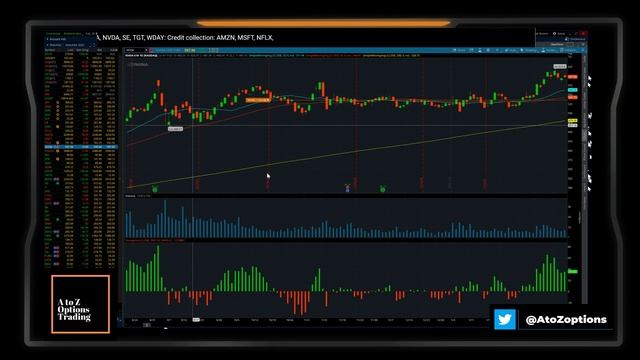640x360 pixels.
Task: Click the highlighted date marker on time axis
Action: [x=196, y=320]
